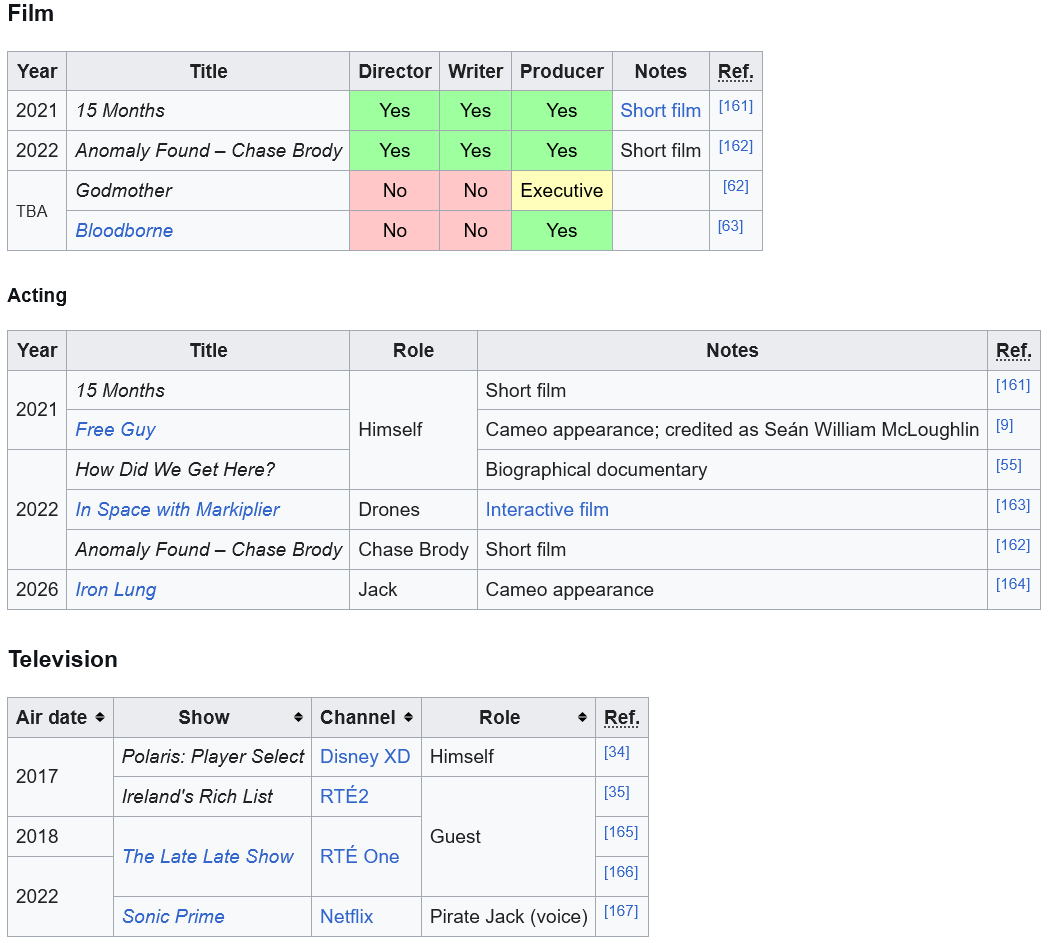Image resolution: width=1042 pixels, height=944 pixels.
Task: Select the Chase Brody role cell
Action: 413,549
